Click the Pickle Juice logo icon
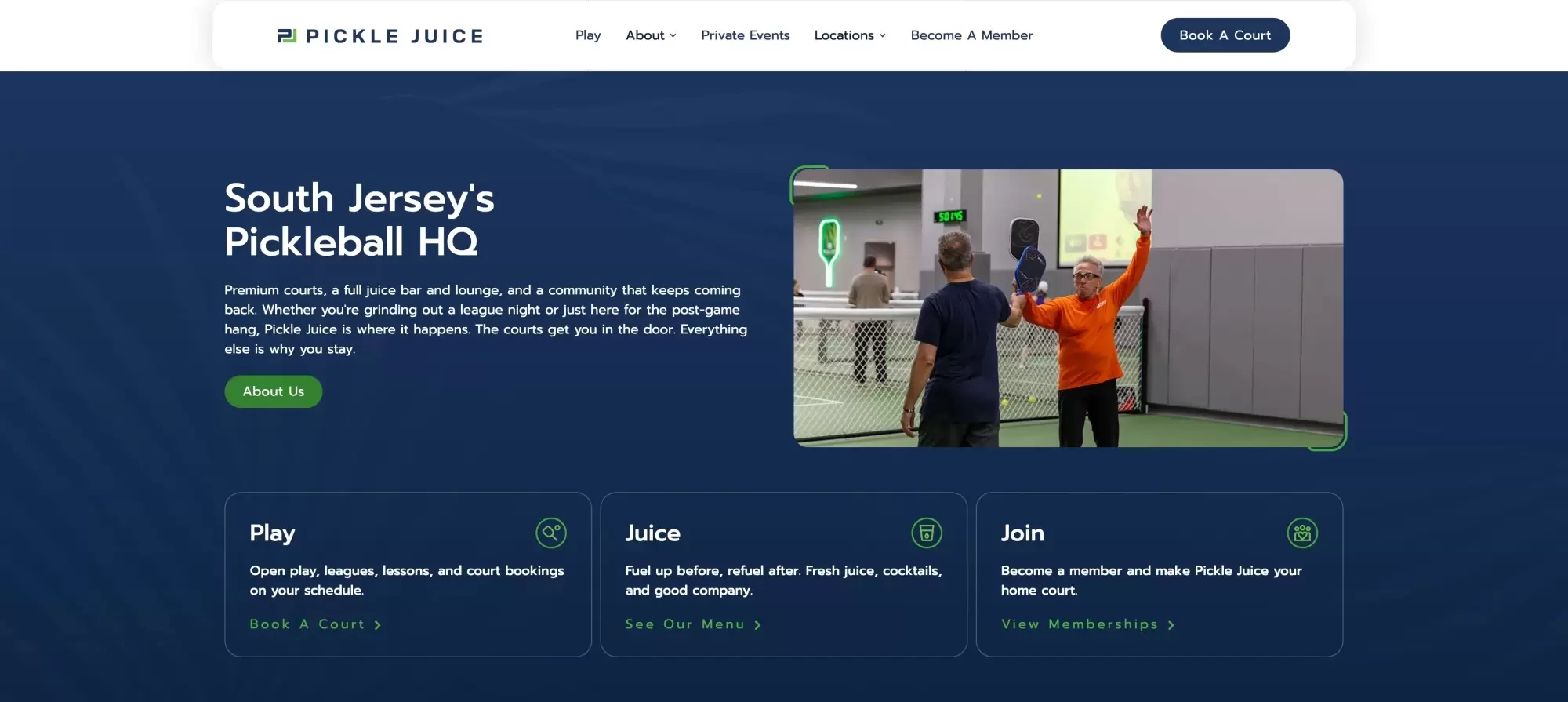Screen dimensions: 1568x702 pos(287,35)
